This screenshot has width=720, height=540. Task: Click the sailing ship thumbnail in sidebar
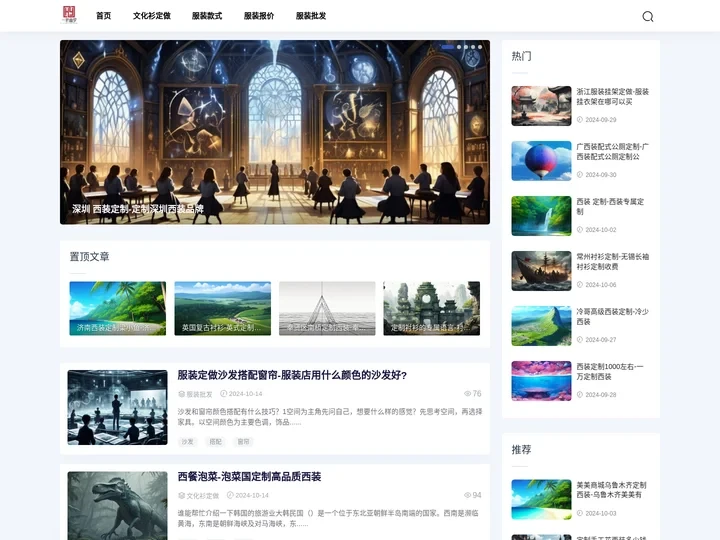click(x=541, y=271)
